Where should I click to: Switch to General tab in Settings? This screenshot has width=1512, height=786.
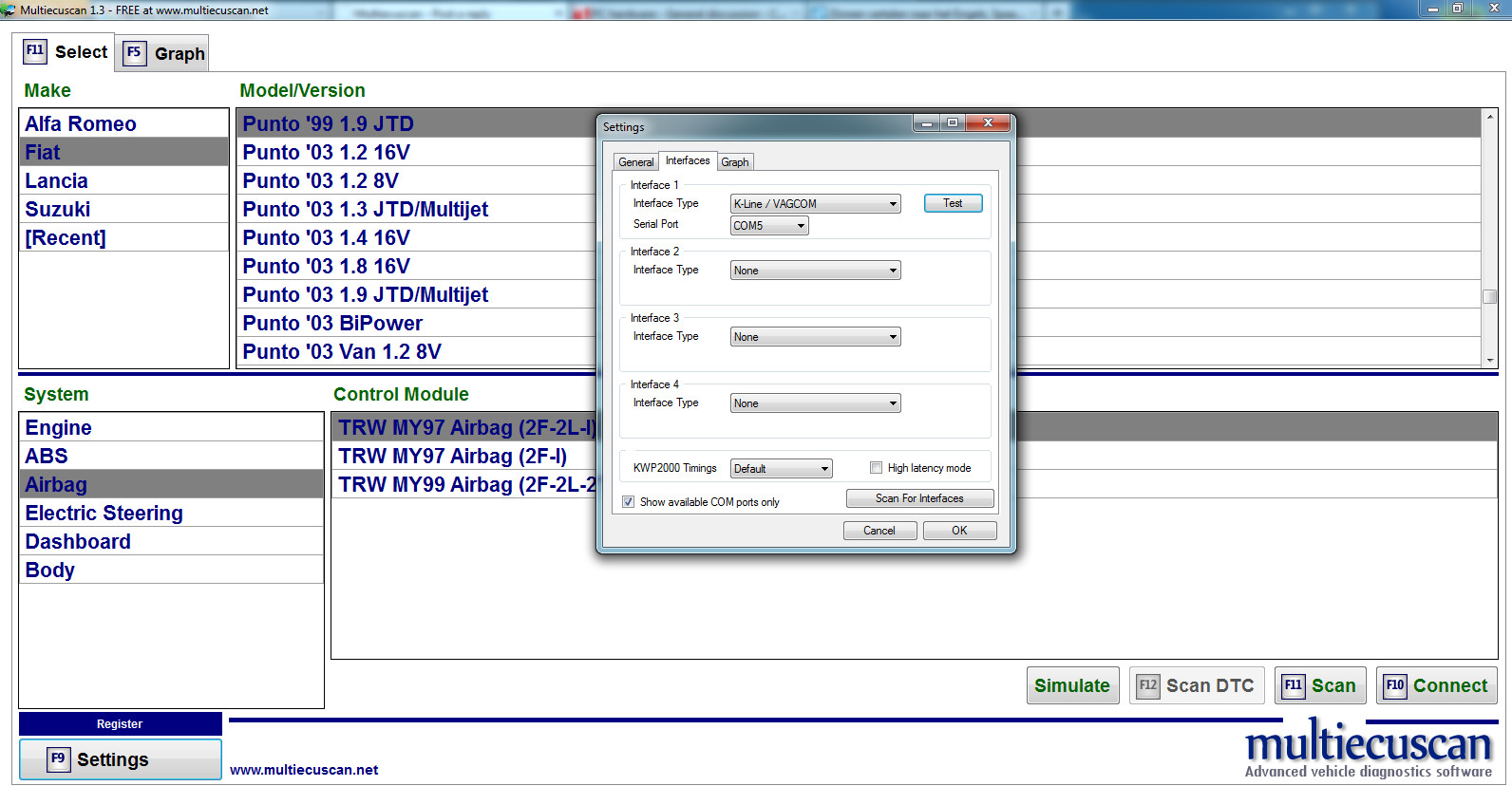[x=636, y=162]
